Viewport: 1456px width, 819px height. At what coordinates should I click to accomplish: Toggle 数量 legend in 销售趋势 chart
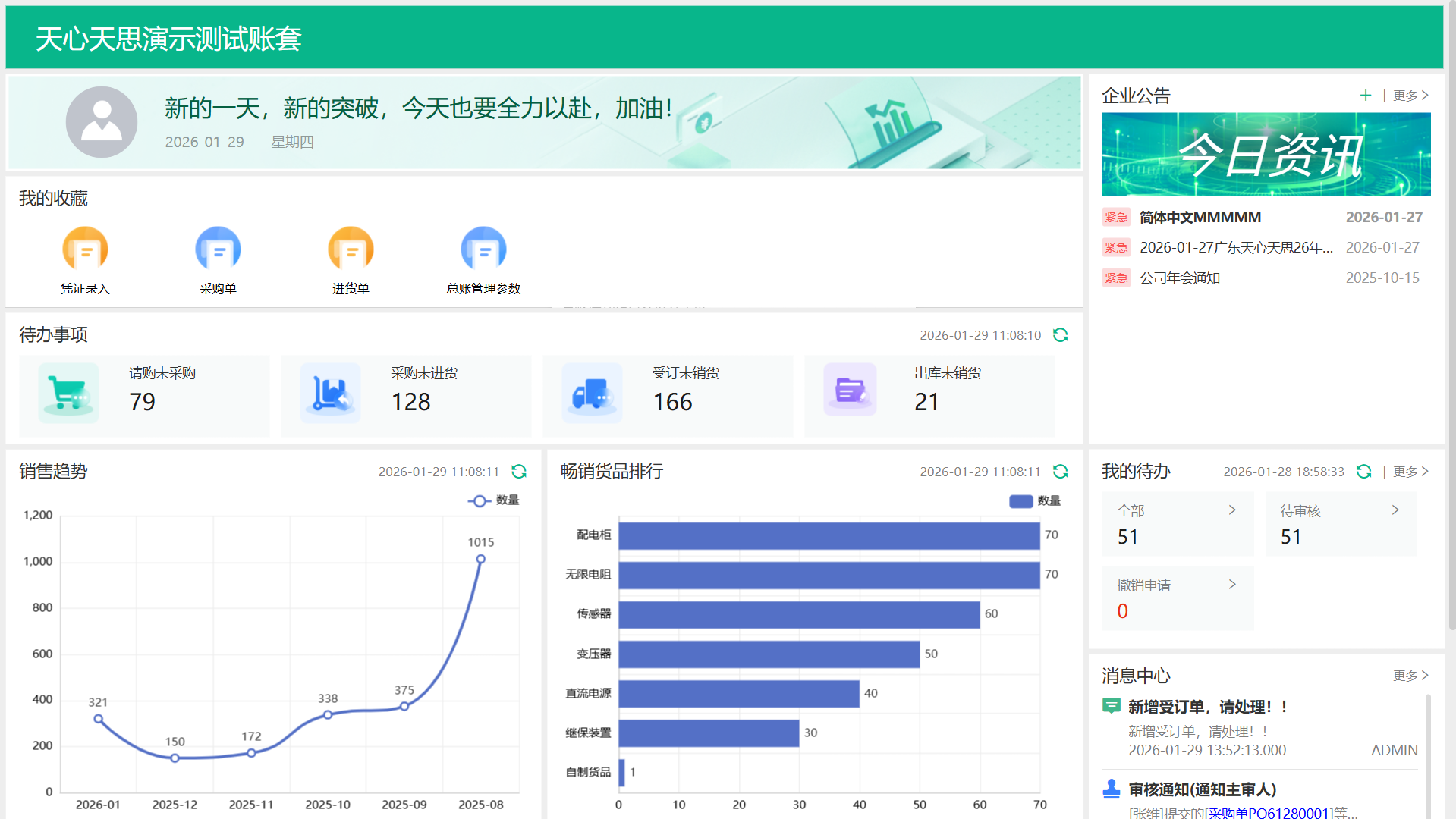pos(494,500)
